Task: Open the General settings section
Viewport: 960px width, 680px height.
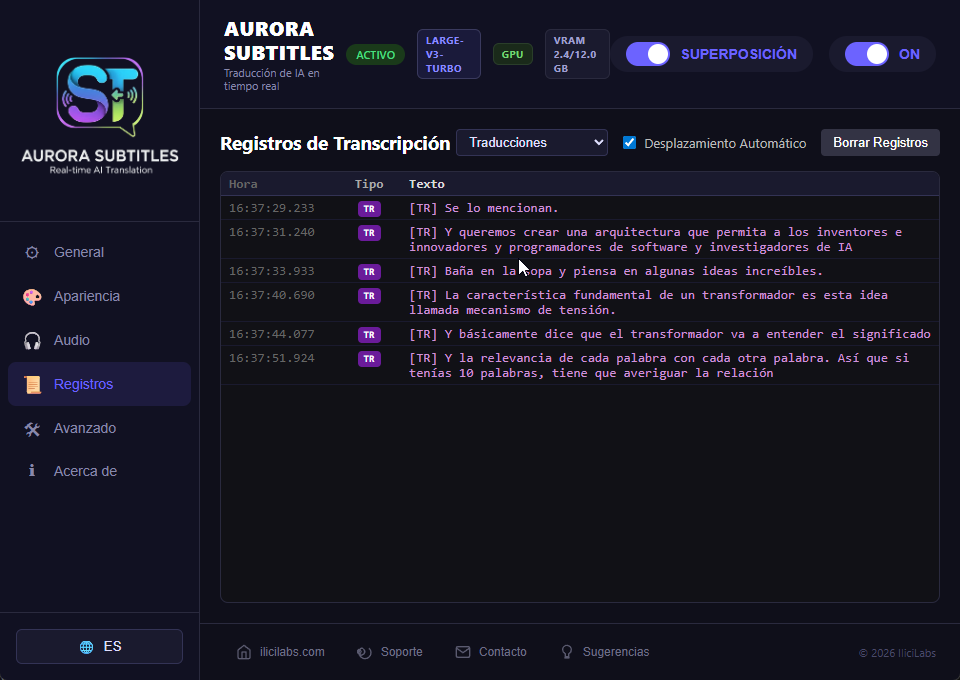Action: (99, 252)
